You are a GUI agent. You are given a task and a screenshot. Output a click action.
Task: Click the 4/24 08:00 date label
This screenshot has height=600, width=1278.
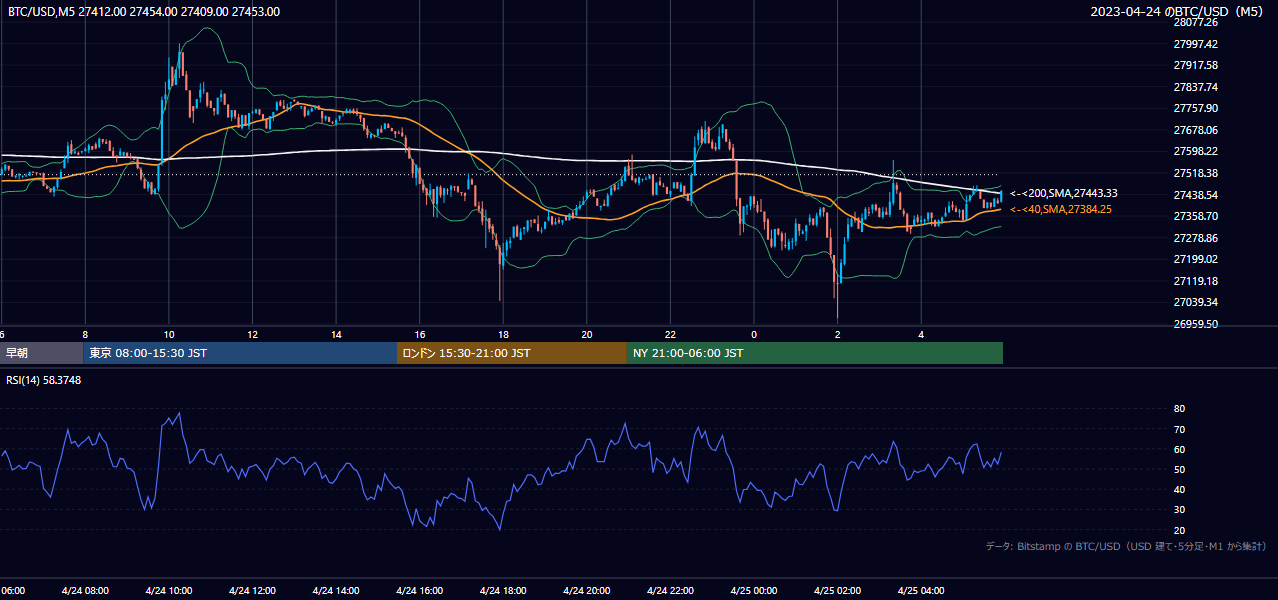pyautogui.click(x=85, y=591)
